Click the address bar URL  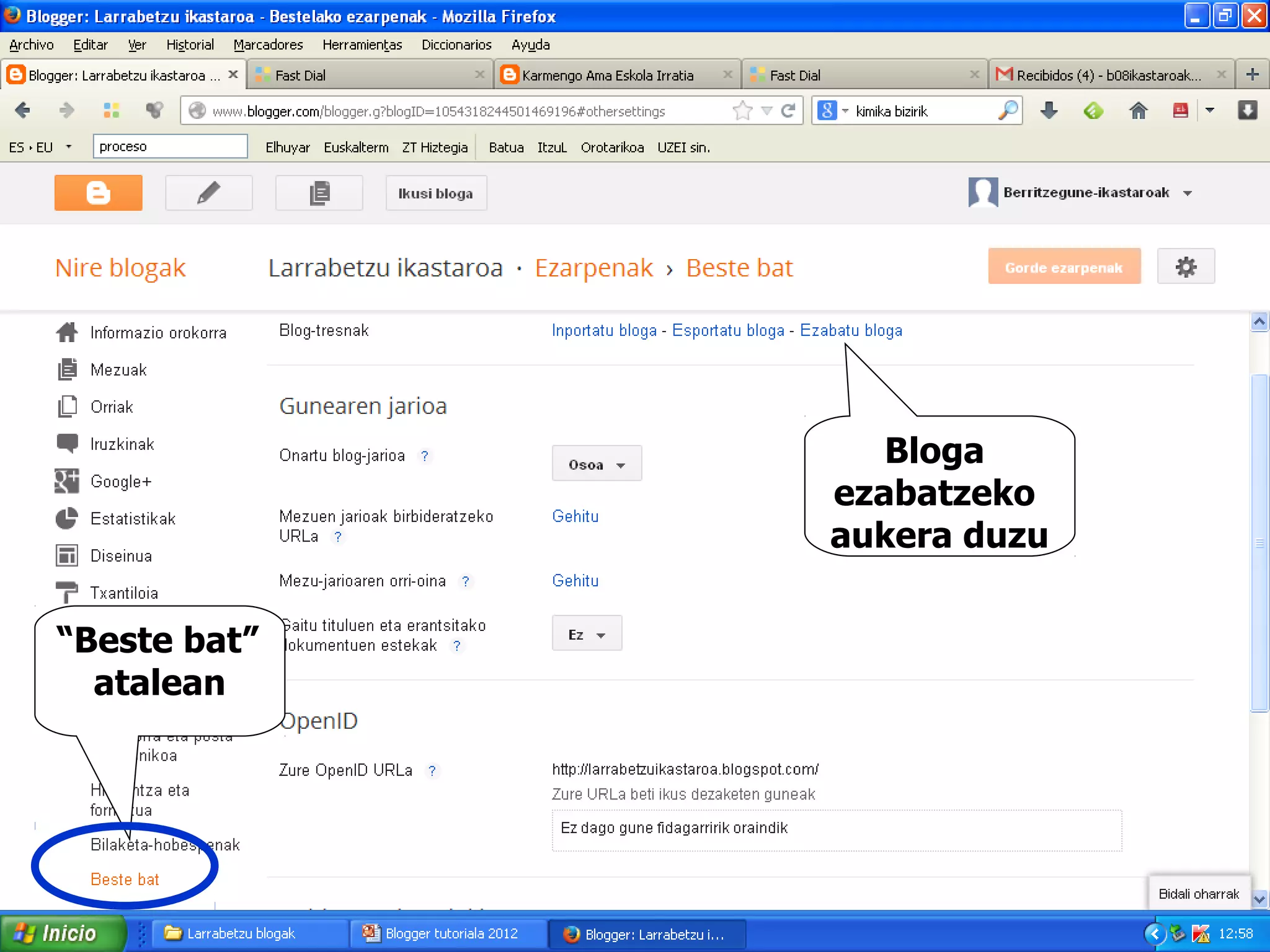(x=438, y=111)
